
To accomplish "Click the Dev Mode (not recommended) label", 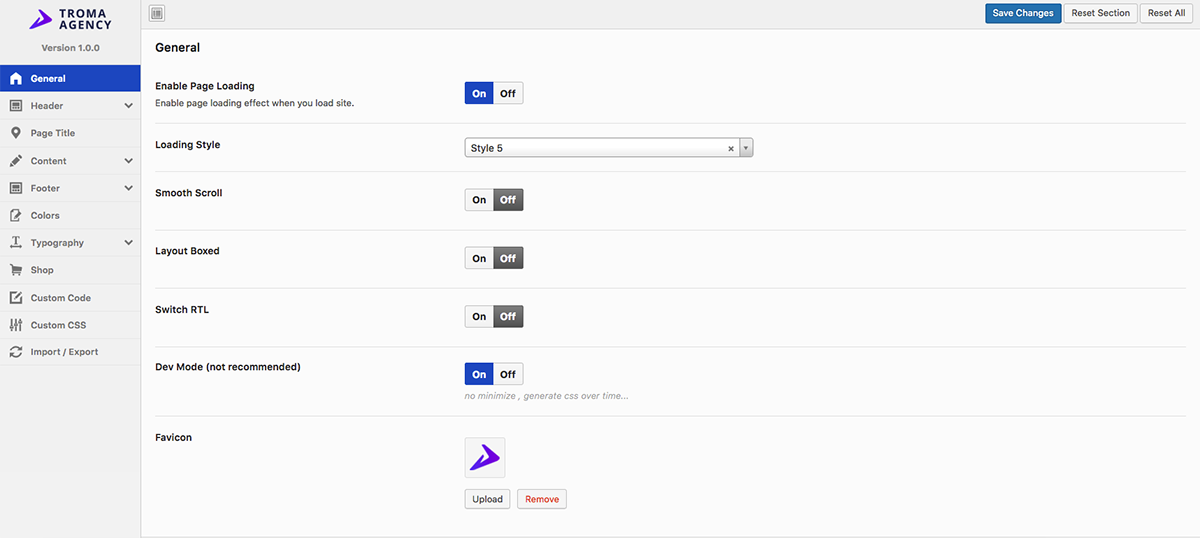I will coord(228,367).
